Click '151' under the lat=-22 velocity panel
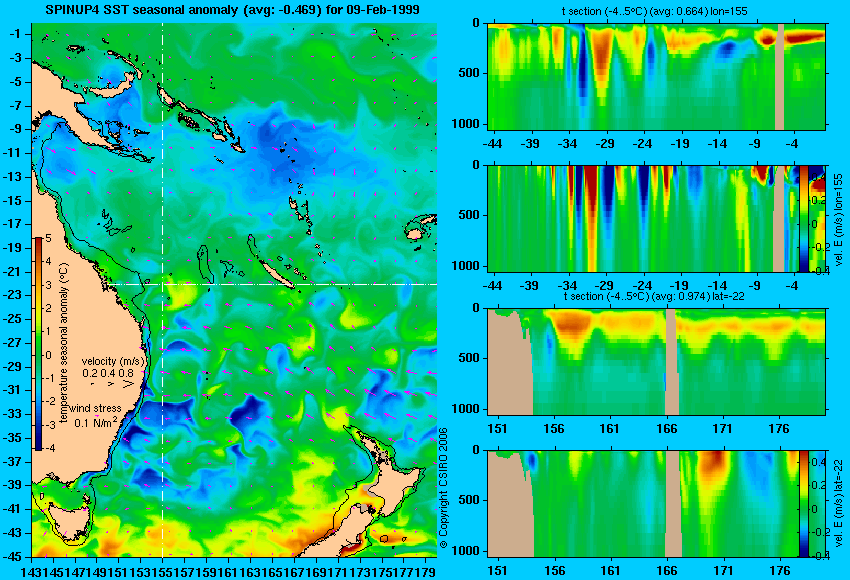 click(498, 571)
